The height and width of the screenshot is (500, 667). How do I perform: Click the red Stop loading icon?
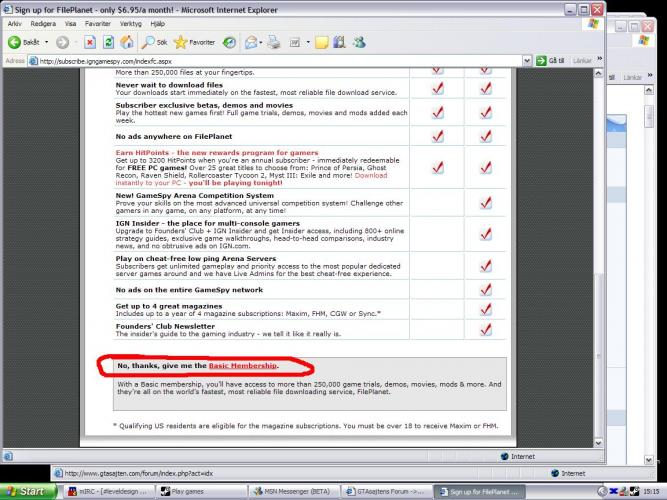click(x=90, y=42)
